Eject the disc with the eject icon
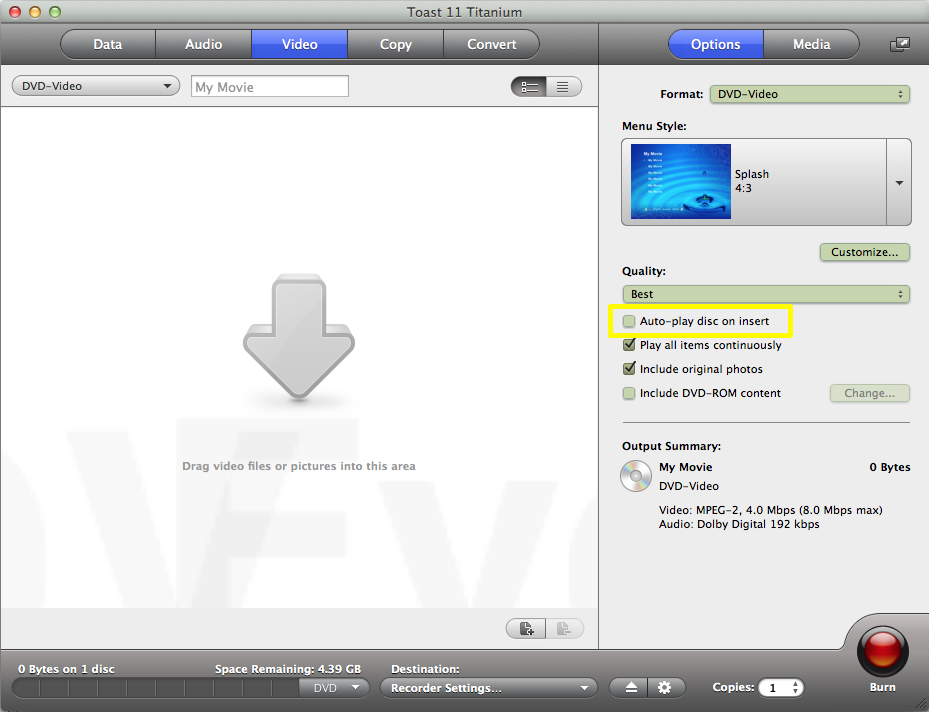 point(630,688)
